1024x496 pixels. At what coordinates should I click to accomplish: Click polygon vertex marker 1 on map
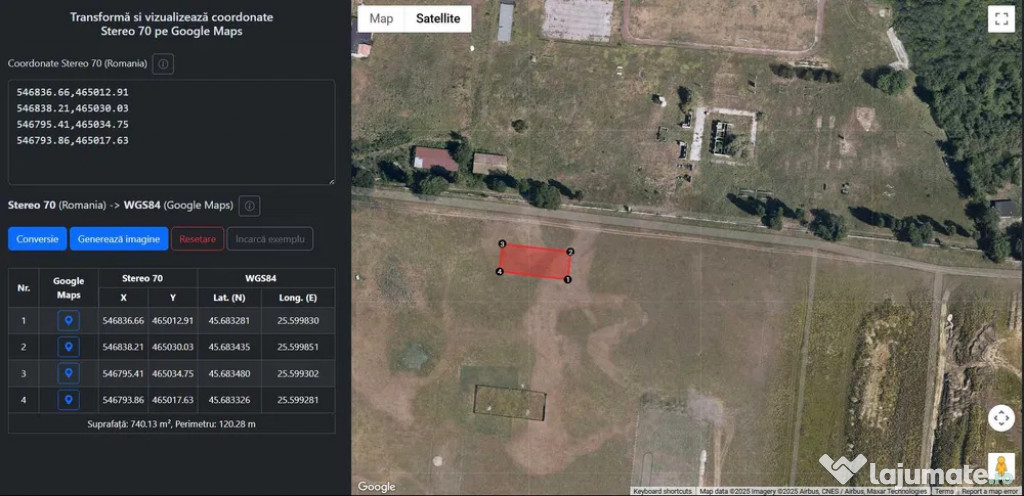568,279
